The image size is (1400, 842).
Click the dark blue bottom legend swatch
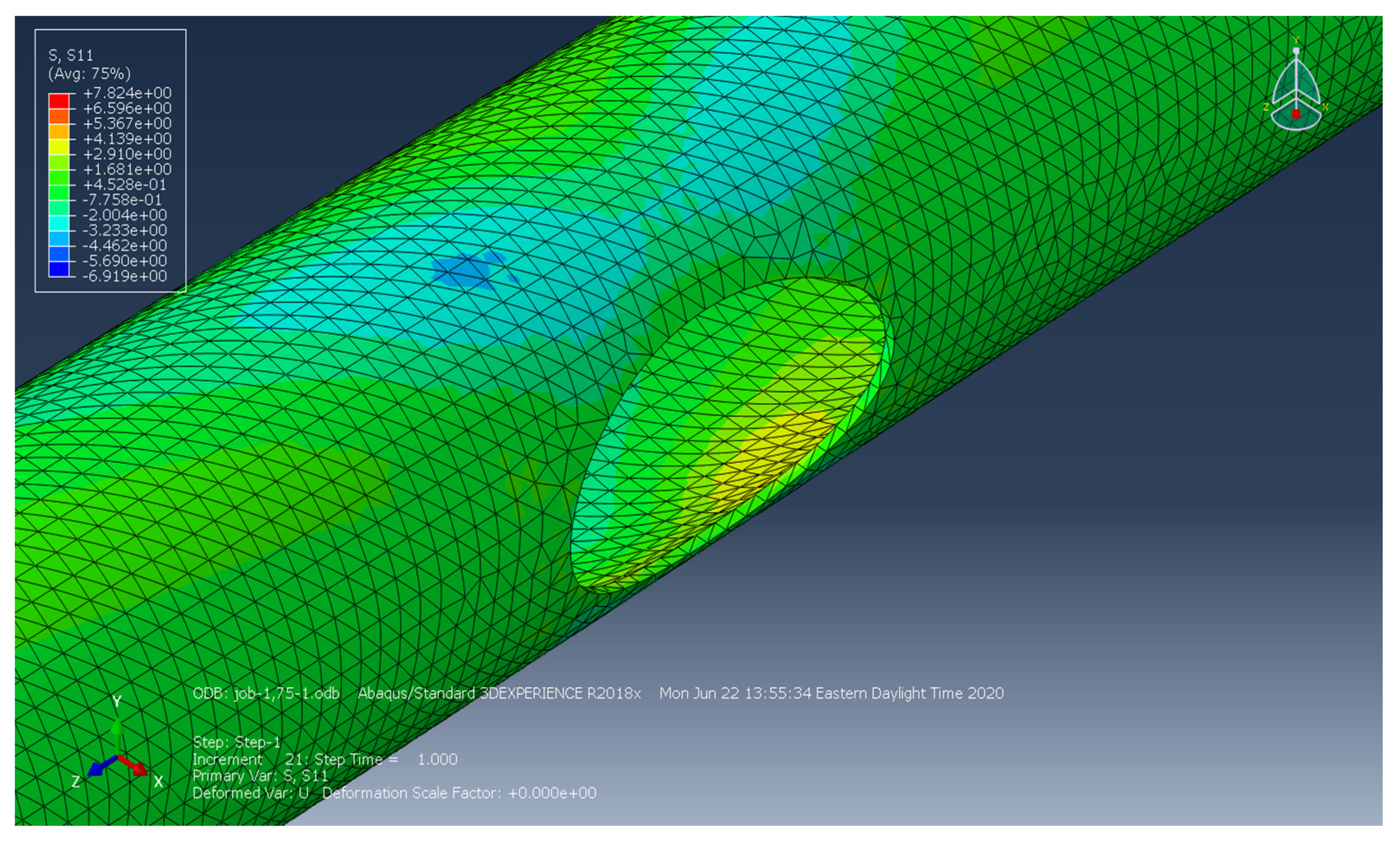pyautogui.click(x=59, y=269)
